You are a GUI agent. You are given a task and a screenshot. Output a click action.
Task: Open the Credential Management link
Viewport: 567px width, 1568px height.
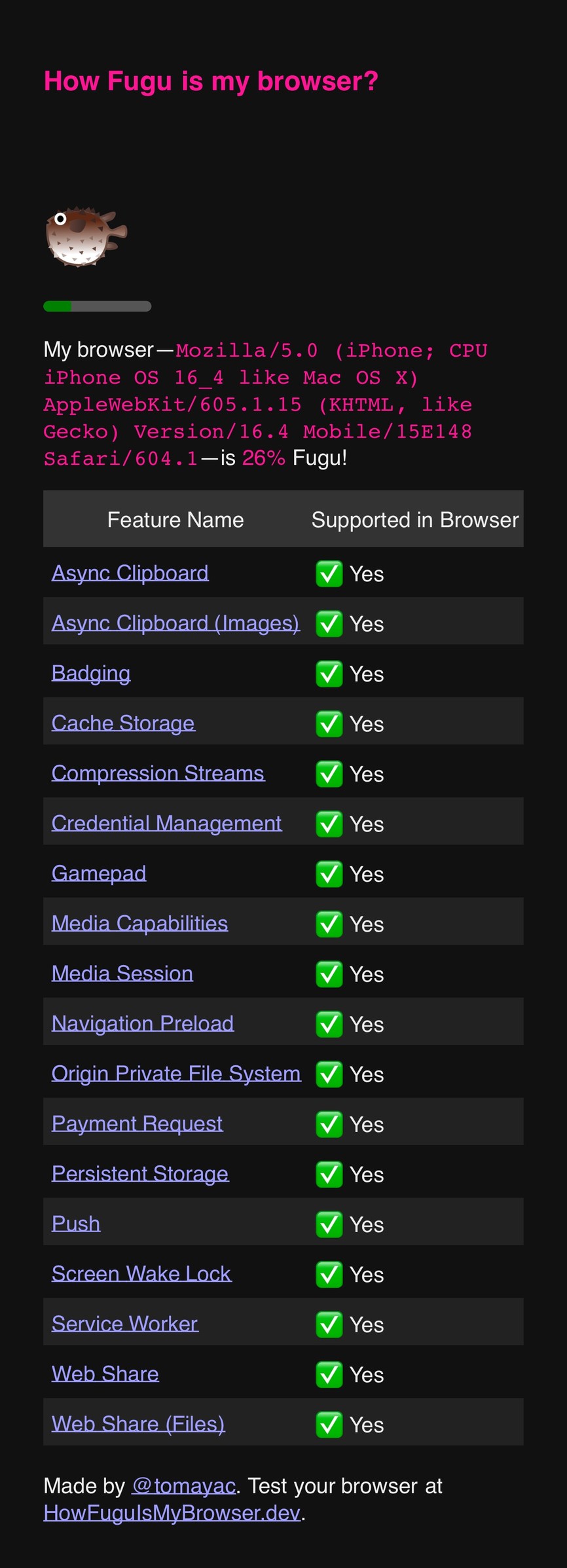pyautogui.click(x=166, y=823)
